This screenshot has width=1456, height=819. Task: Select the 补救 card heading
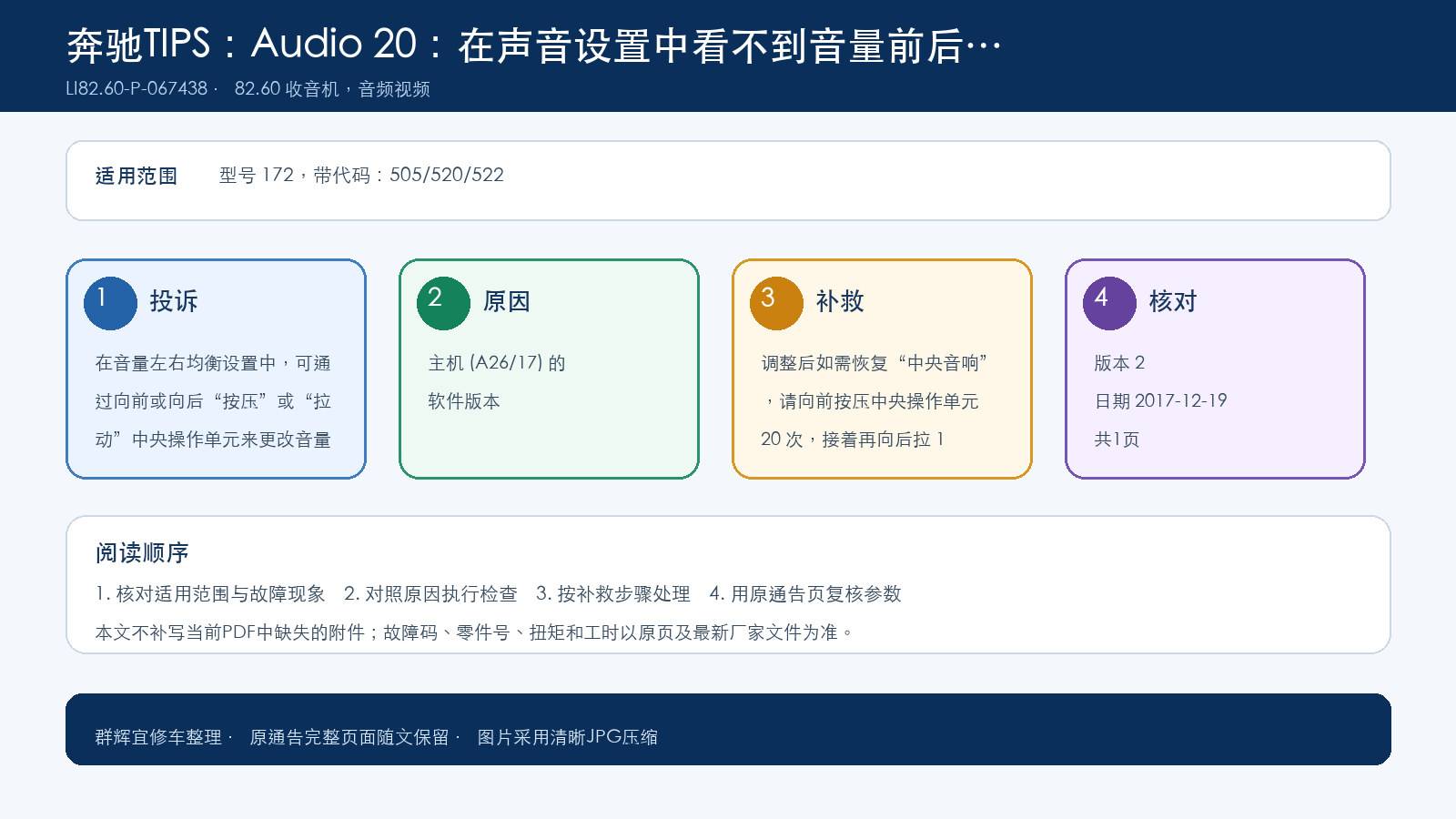840,301
